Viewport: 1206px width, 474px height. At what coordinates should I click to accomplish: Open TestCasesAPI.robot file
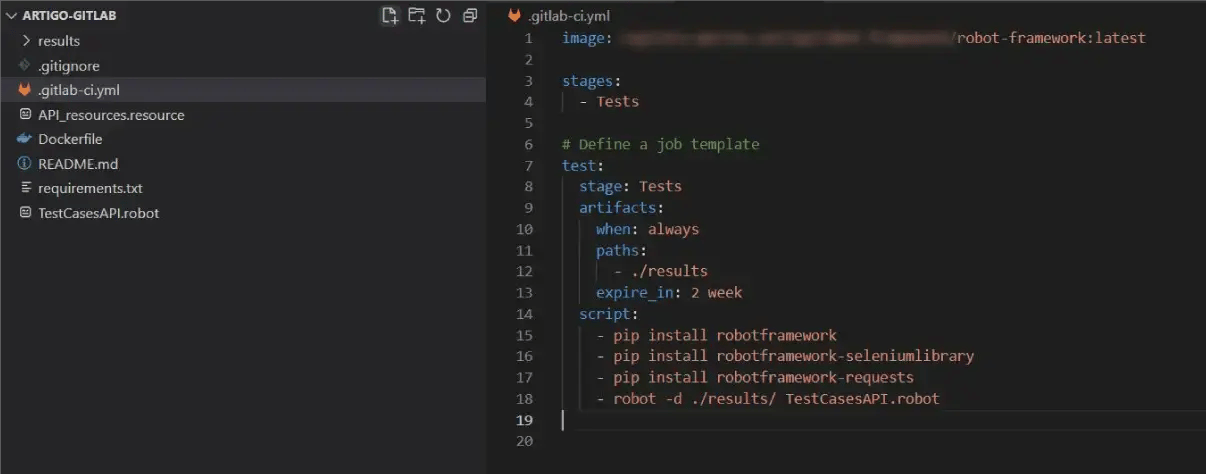(x=98, y=213)
